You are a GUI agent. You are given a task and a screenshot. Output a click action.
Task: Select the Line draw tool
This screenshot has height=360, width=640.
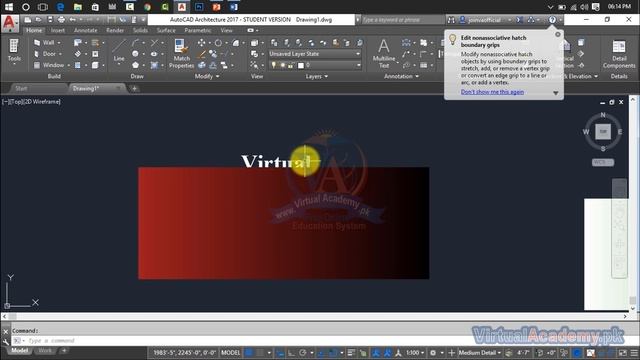(x=119, y=51)
